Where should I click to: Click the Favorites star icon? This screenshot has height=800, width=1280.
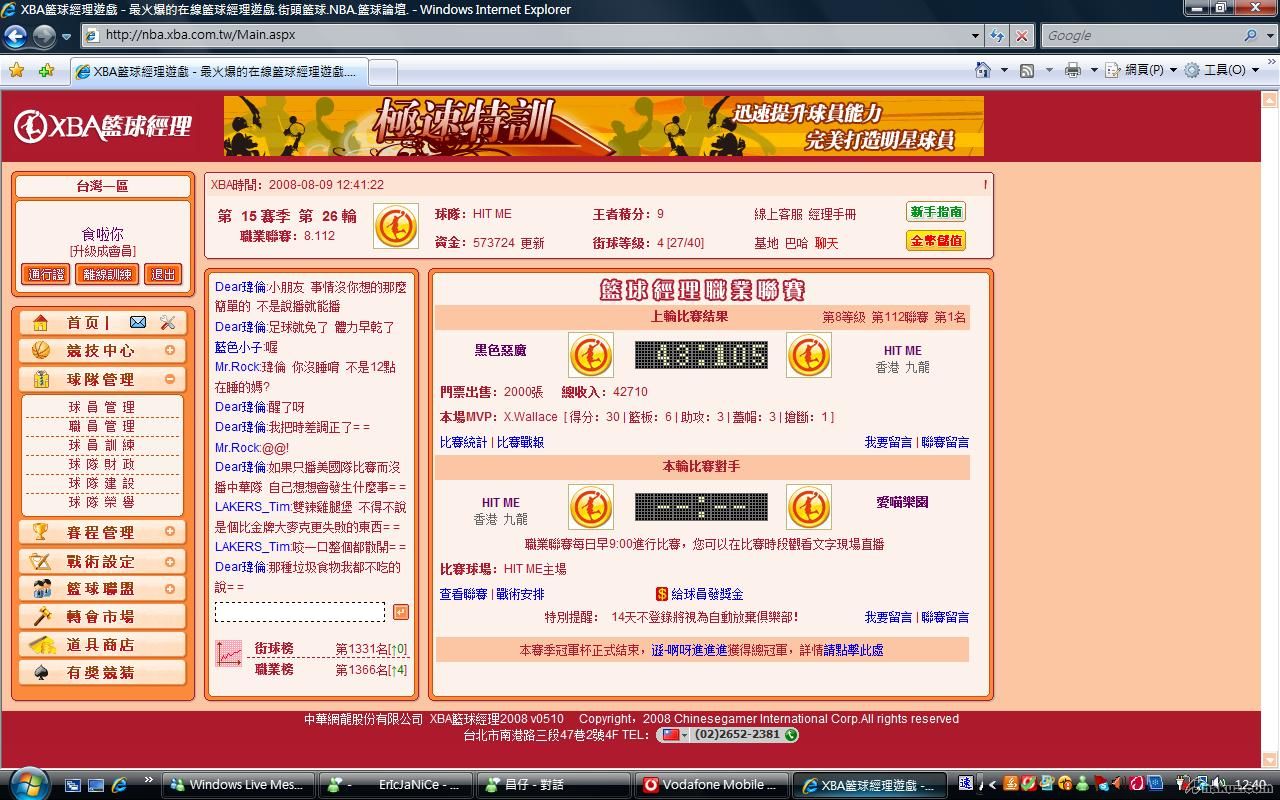(16, 70)
